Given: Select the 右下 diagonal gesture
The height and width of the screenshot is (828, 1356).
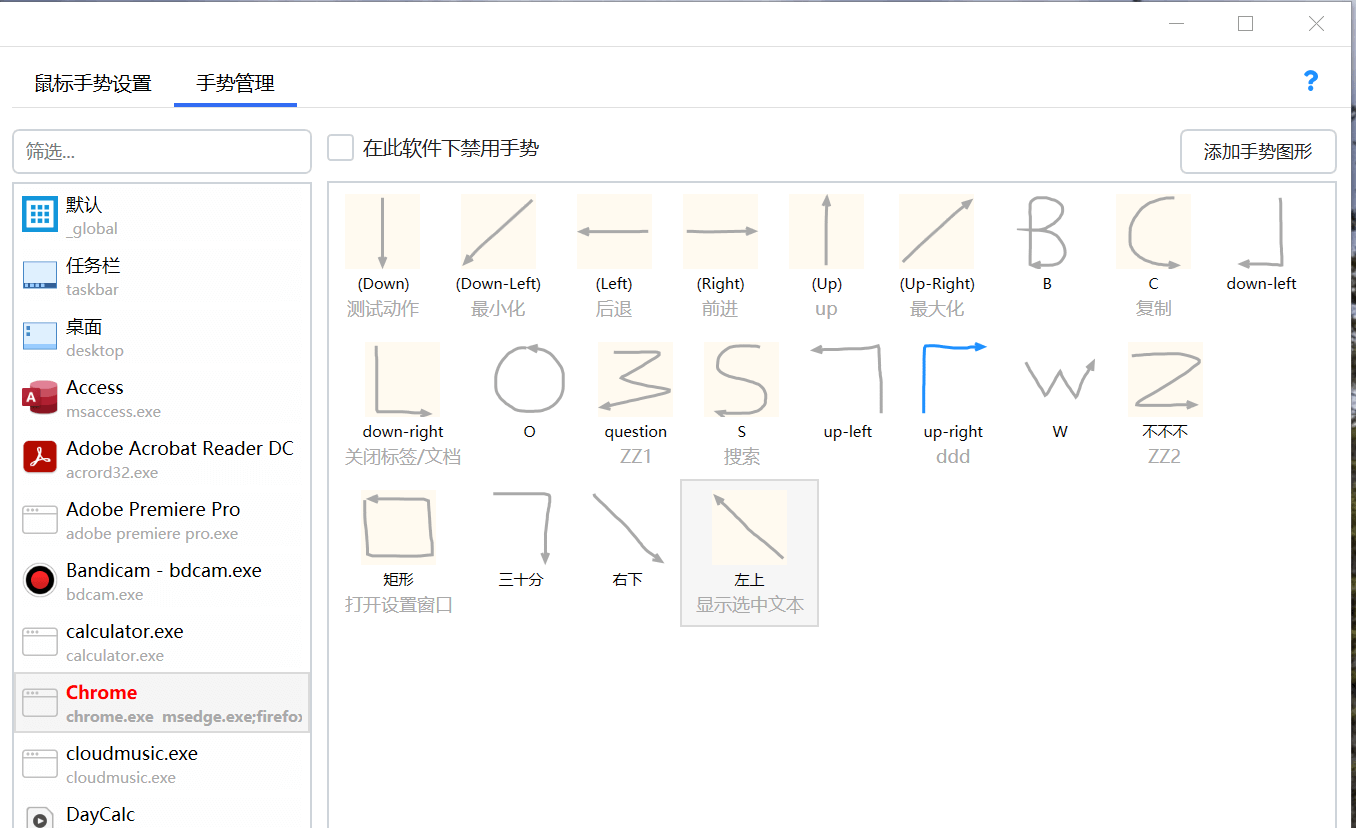Looking at the screenshot, I should point(627,528).
